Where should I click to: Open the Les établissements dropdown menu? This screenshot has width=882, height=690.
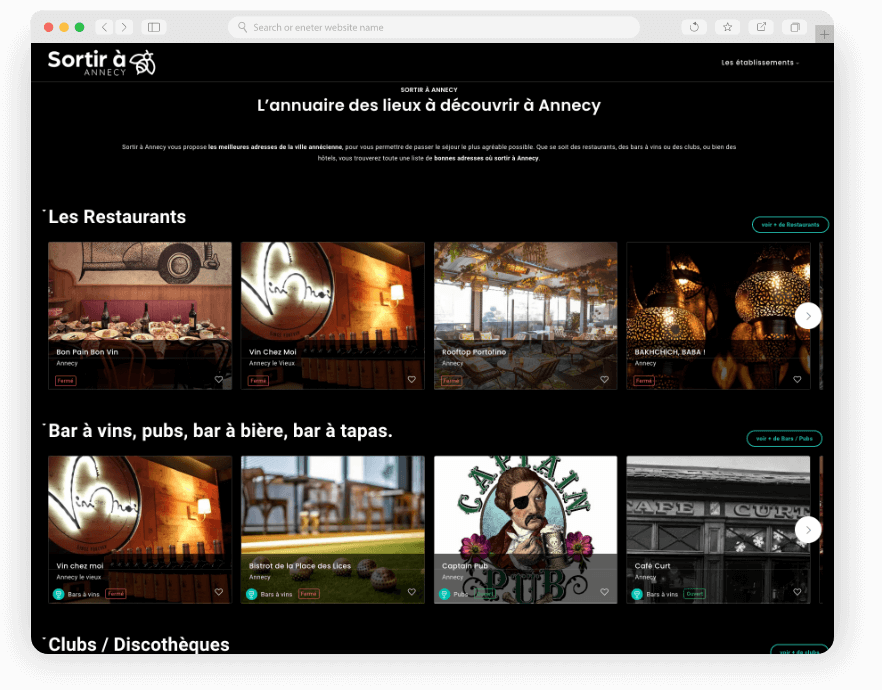click(760, 62)
